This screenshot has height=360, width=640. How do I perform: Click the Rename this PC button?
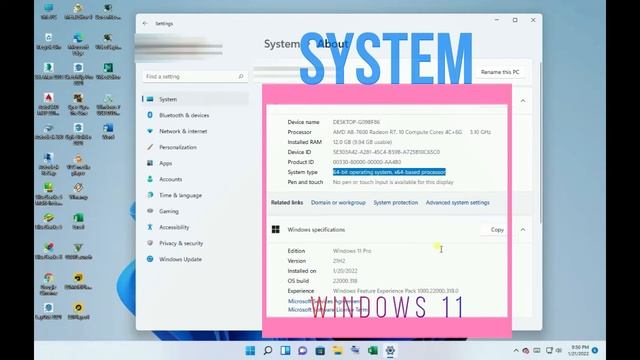tap(500, 72)
